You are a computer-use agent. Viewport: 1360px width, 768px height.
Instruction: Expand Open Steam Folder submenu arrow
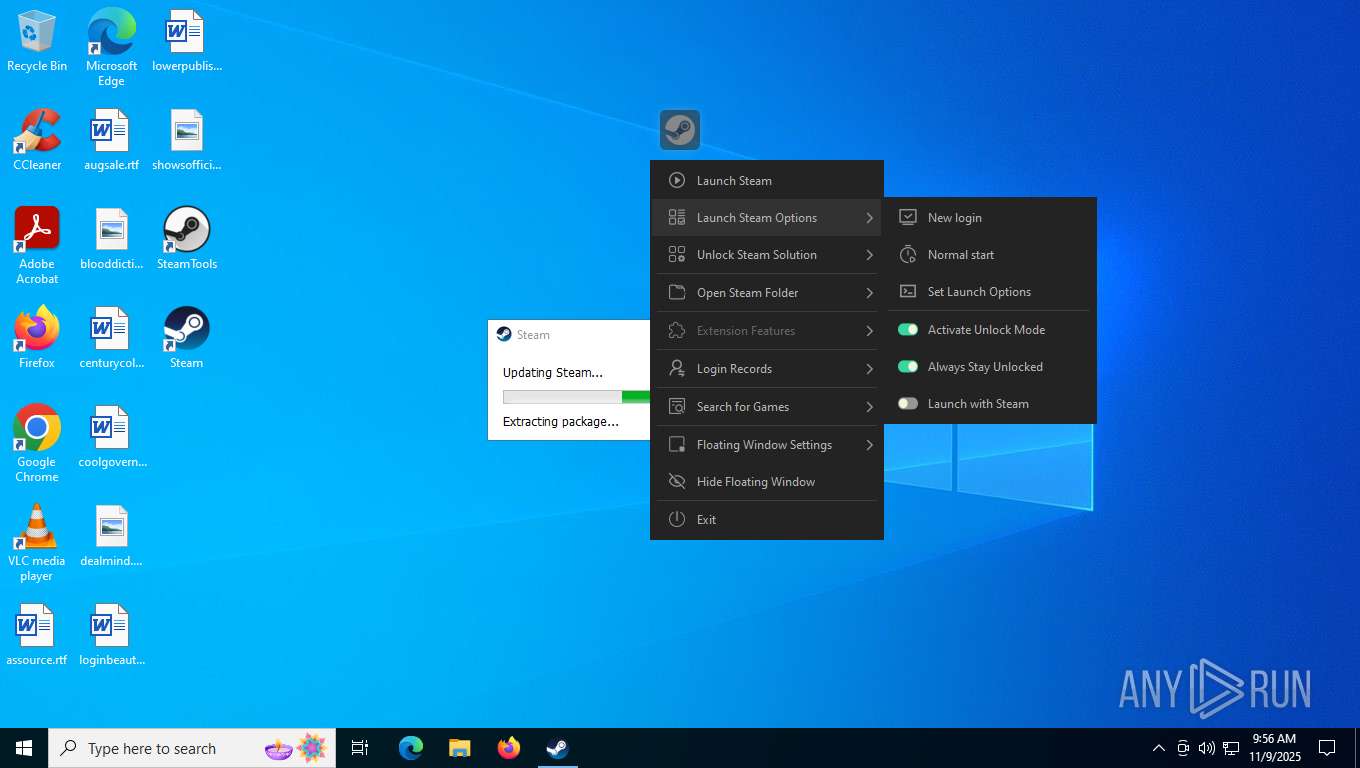click(x=869, y=293)
